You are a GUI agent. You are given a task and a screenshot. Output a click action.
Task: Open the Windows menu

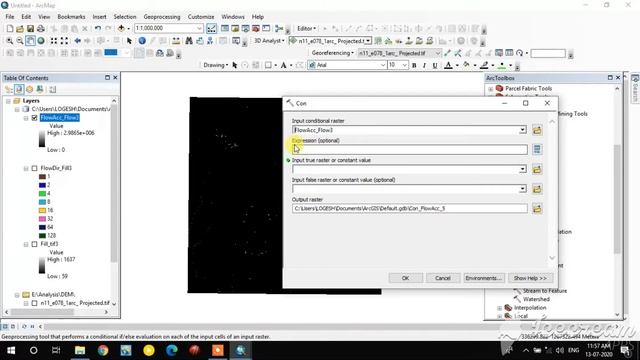(x=233, y=17)
